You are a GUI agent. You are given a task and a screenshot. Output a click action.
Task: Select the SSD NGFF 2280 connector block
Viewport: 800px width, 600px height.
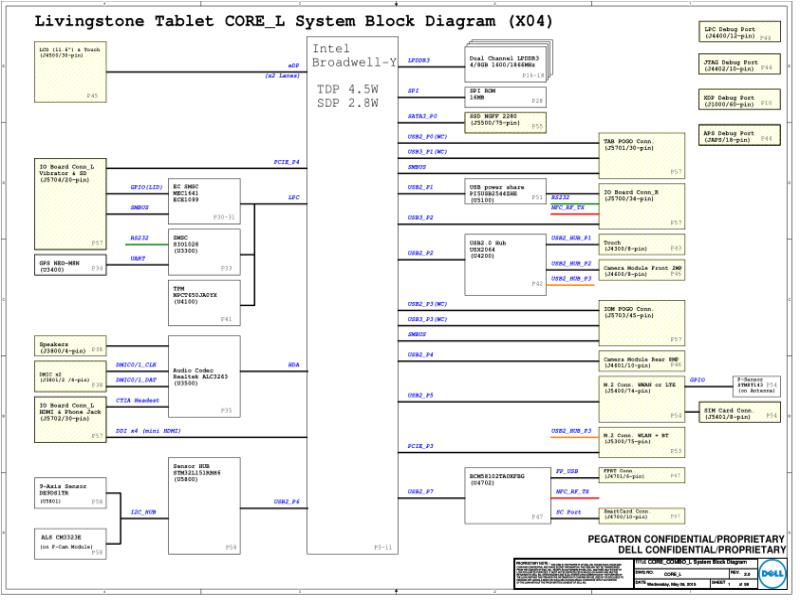(506, 122)
